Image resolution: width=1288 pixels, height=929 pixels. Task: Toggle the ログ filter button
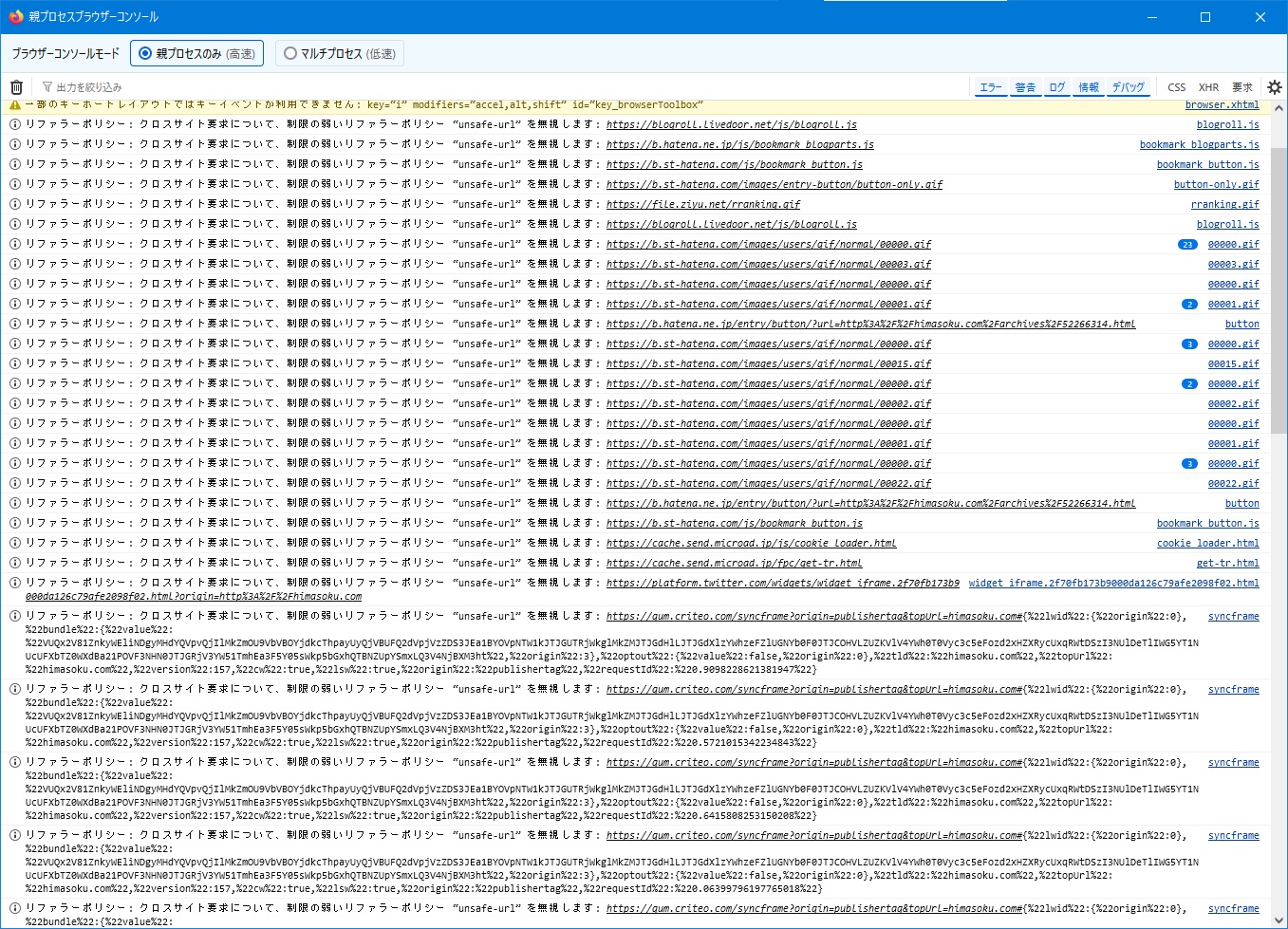coord(1056,87)
